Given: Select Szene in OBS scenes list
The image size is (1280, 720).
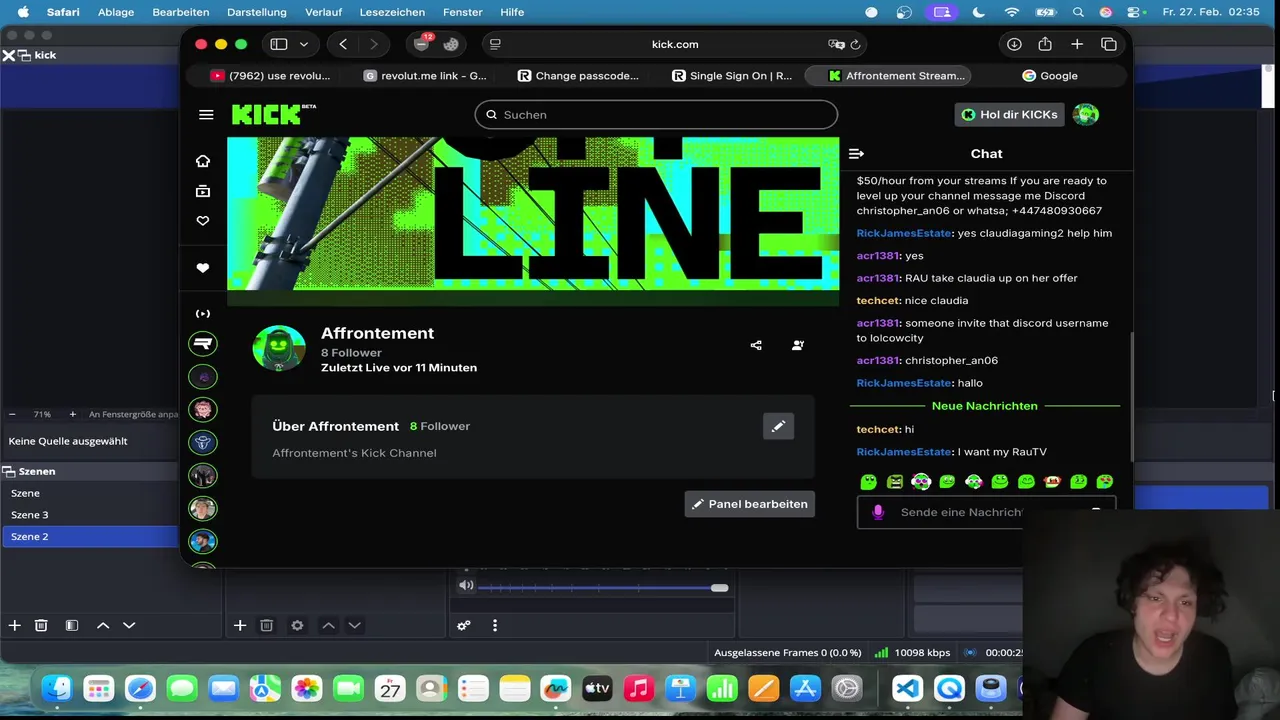Looking at the screenshot, I should (x=89, y=493).
